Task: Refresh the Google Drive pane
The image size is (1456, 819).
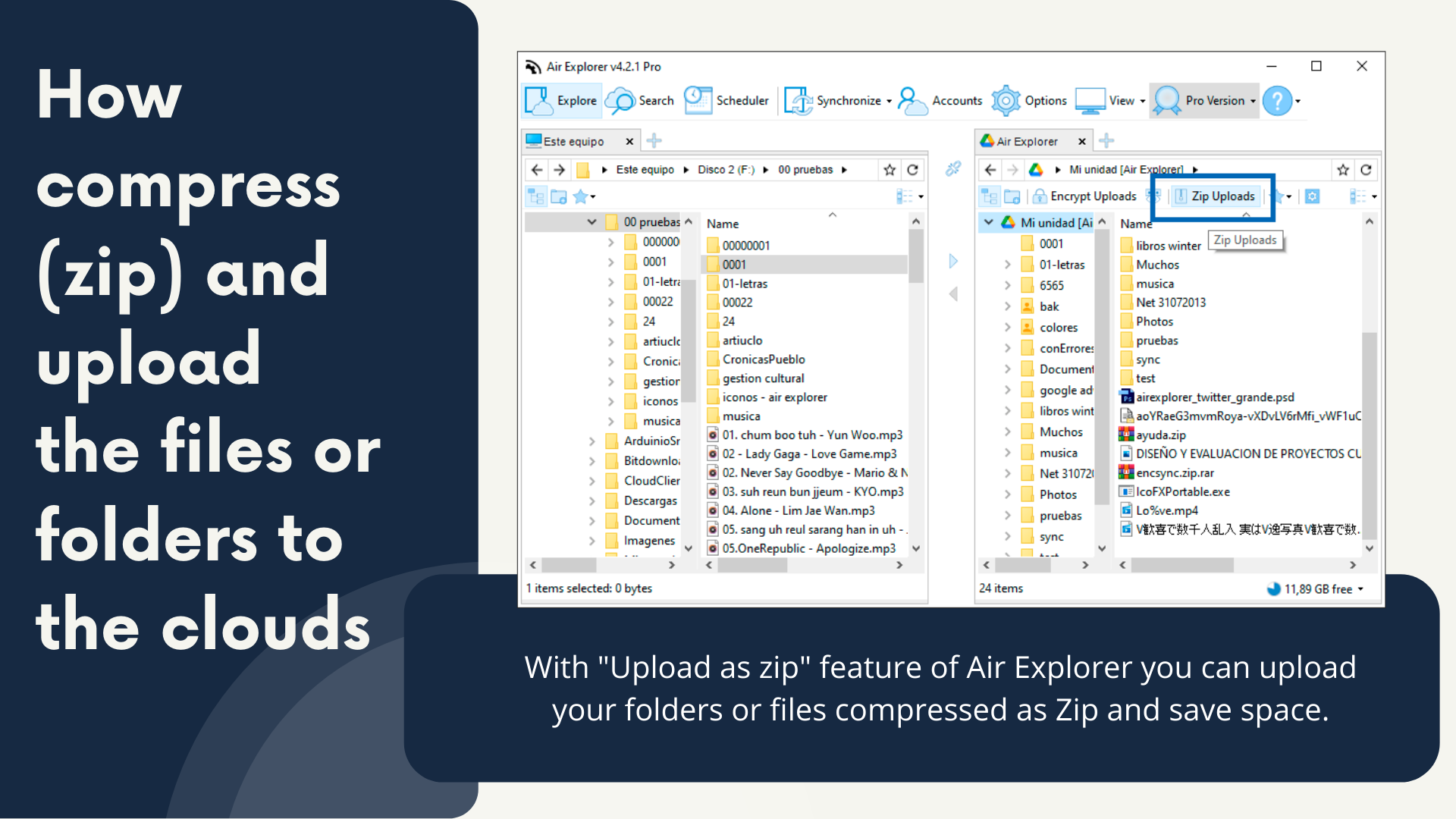Action: tap(1367, 169)
